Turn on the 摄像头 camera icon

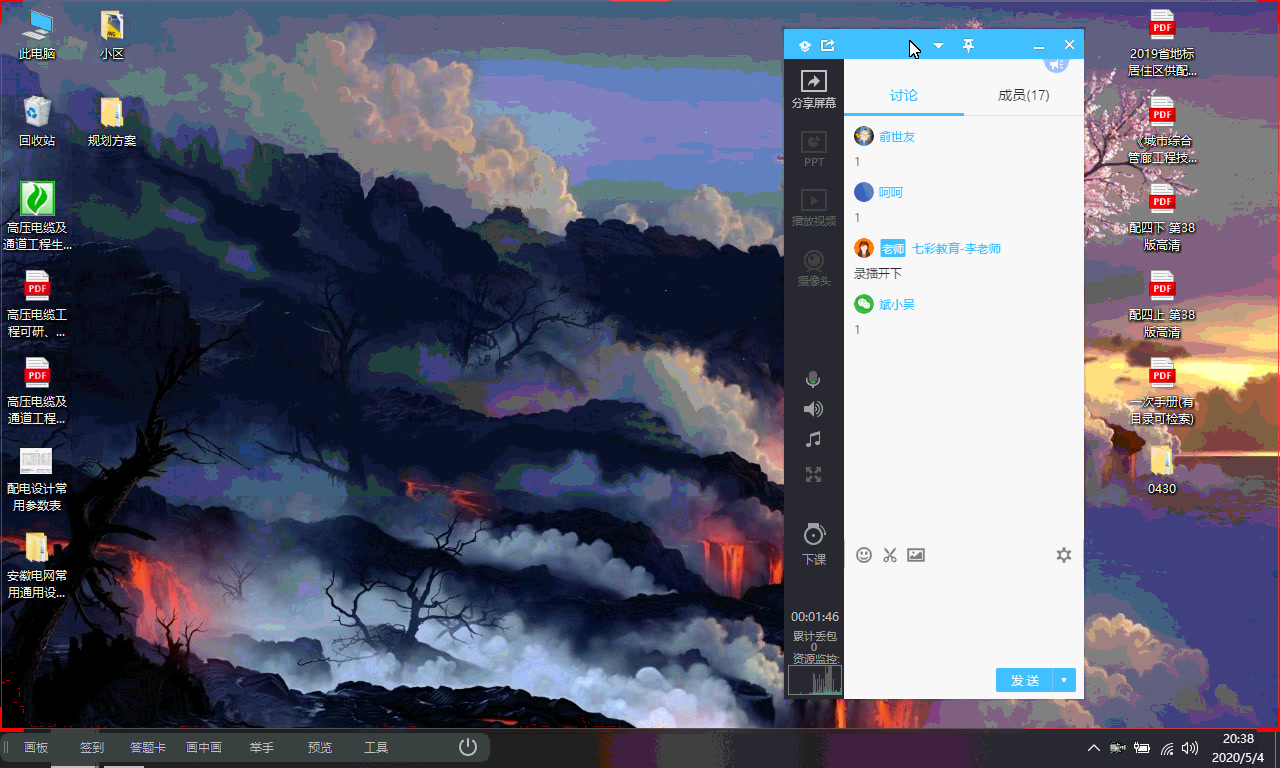(x=814, y=267)
